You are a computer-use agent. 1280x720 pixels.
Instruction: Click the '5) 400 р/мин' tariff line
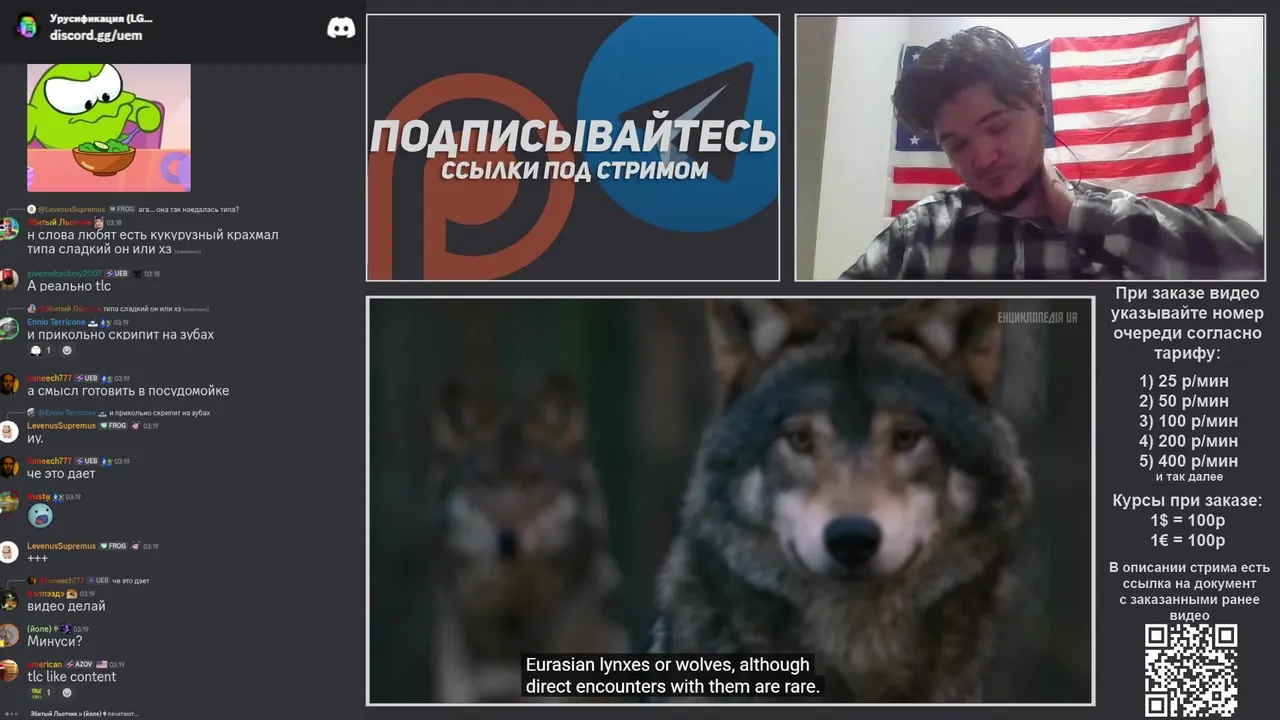(1188, 461)
